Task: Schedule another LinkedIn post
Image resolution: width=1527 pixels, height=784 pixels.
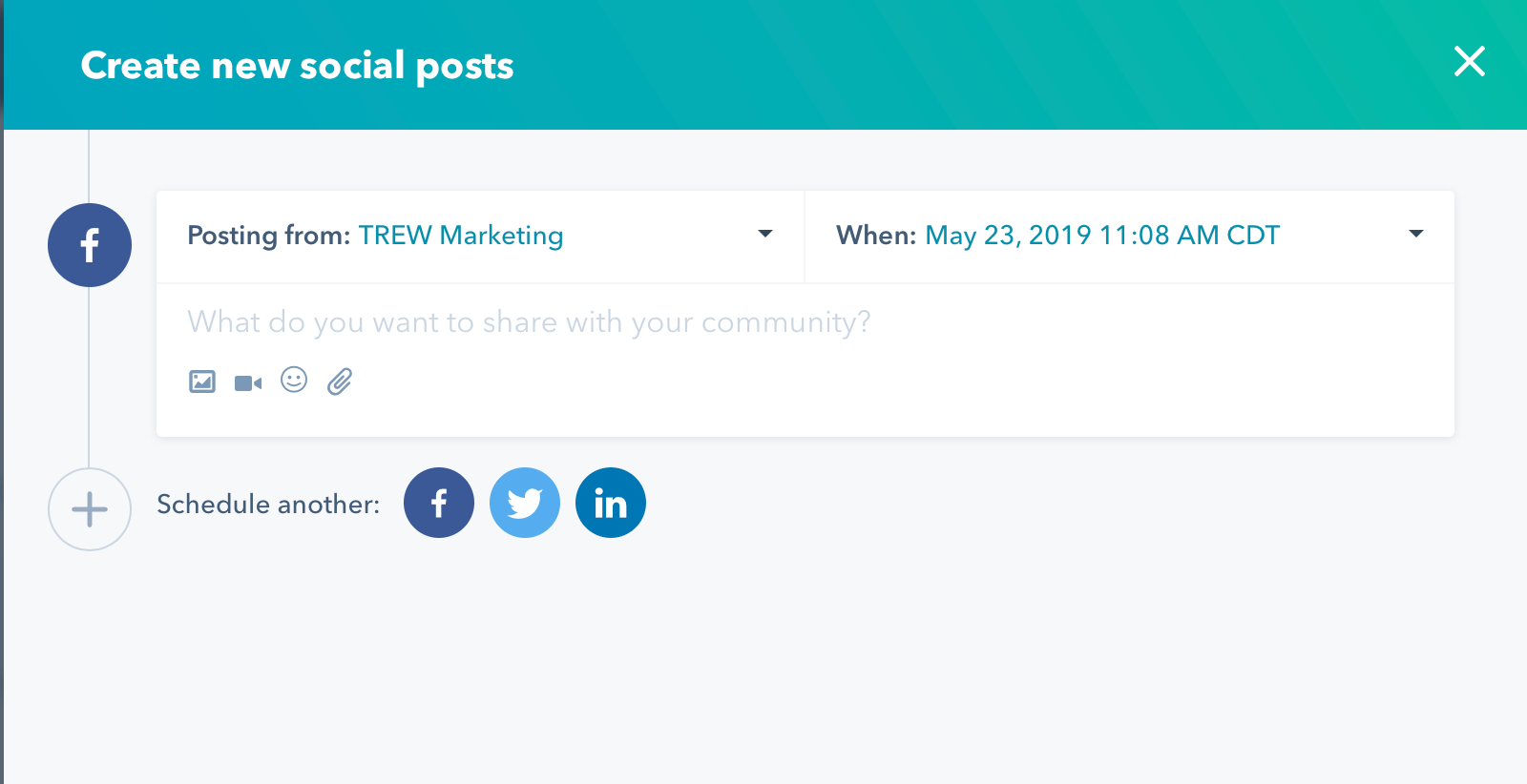Action: [611, 503]
